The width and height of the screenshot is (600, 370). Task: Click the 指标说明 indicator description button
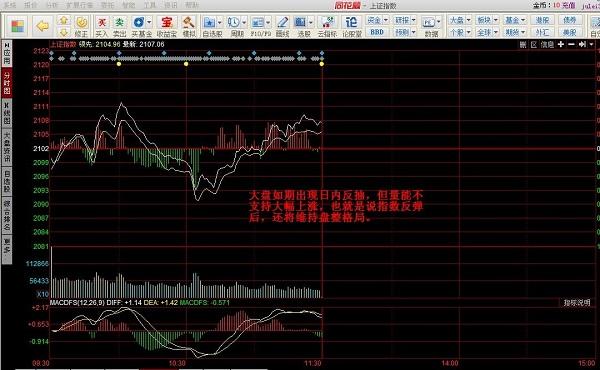[577, 303]
